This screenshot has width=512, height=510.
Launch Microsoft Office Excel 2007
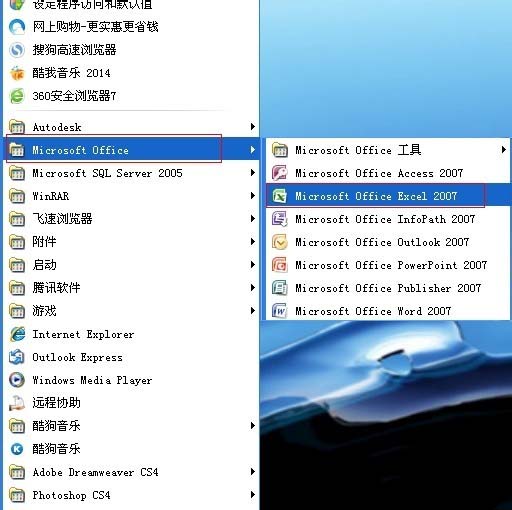(388, 196)
